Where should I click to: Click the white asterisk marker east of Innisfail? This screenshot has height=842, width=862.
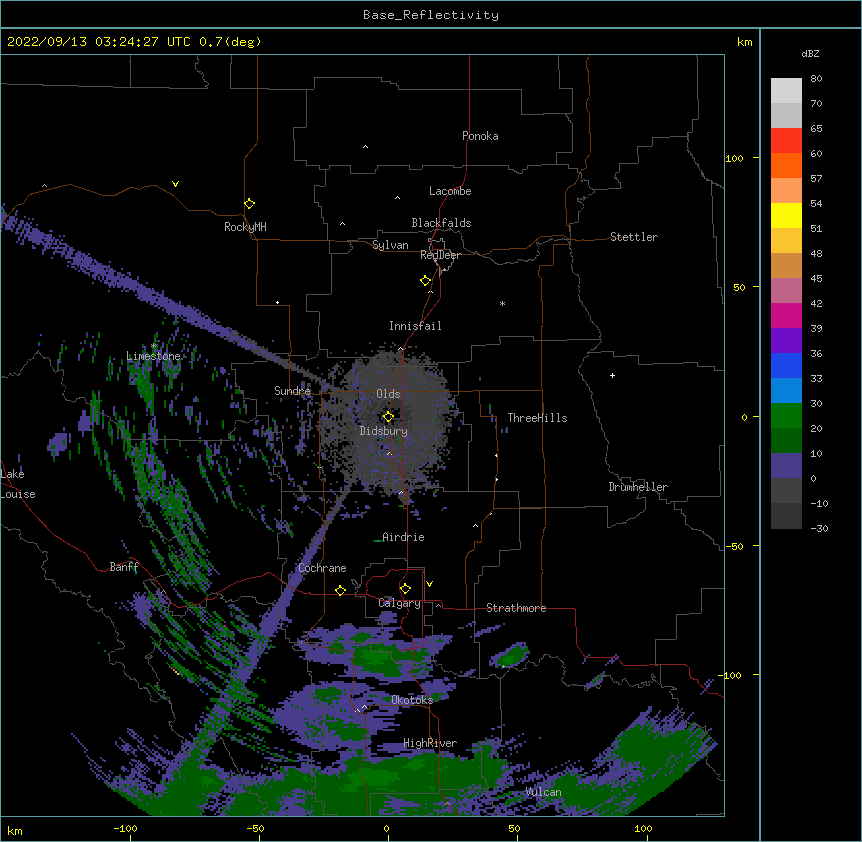[x=502, y=303]
